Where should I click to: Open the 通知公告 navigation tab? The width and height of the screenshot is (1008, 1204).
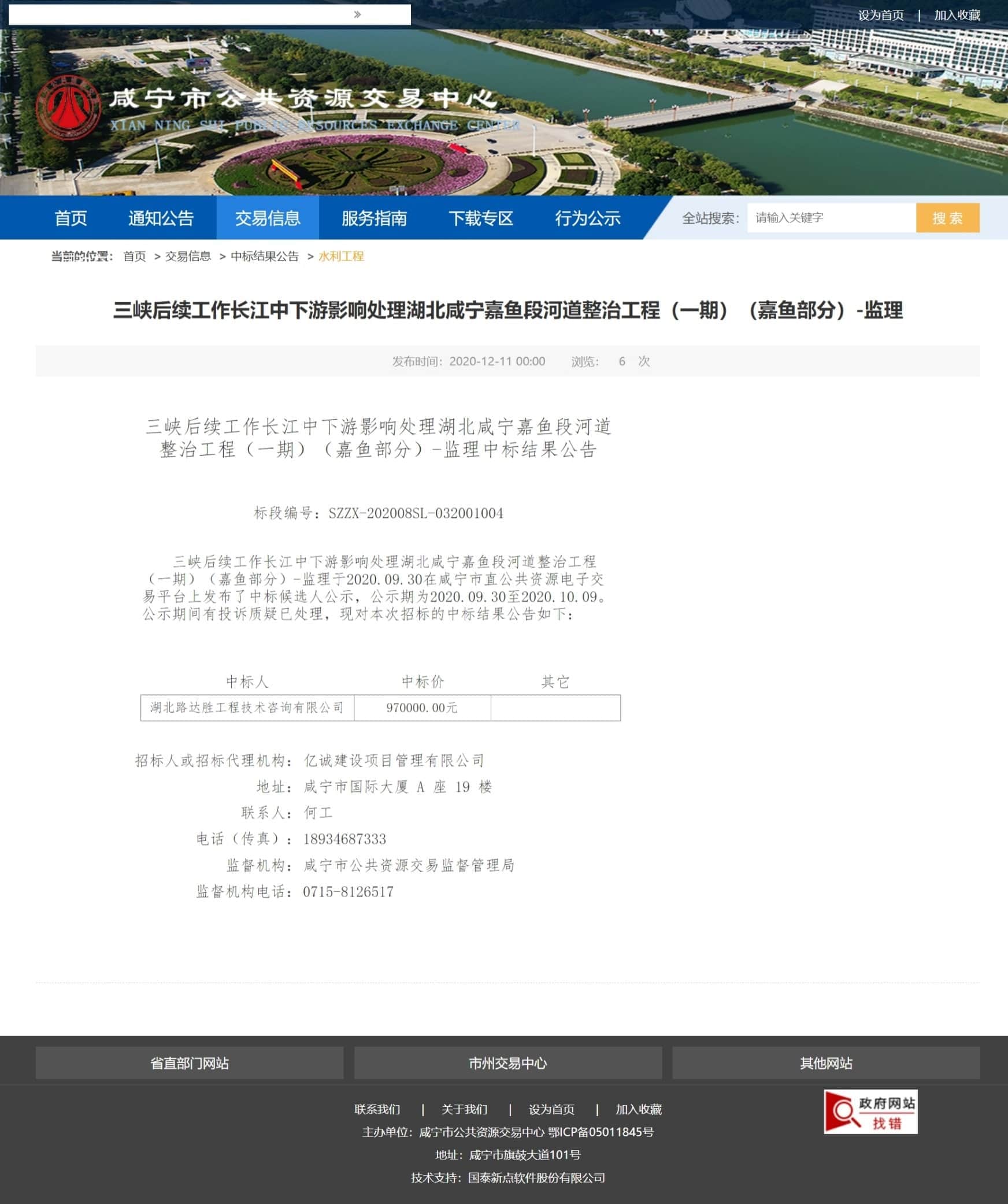[161, 218]
